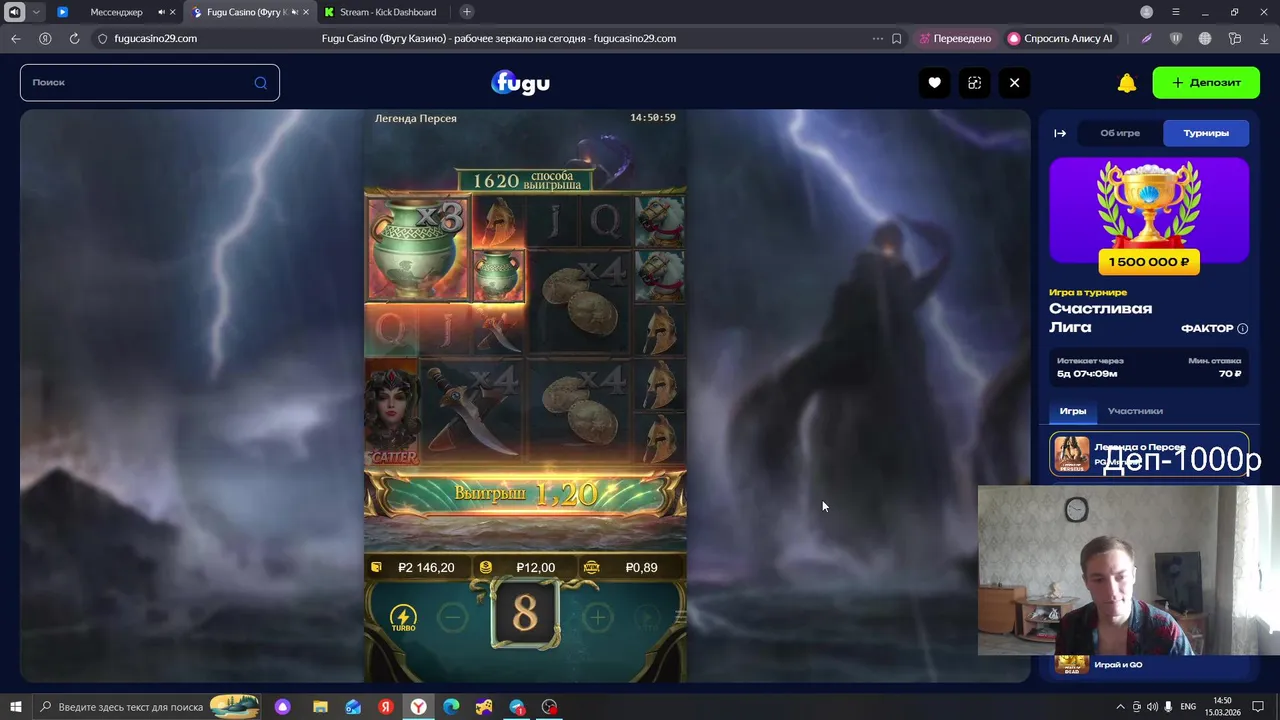Switch the ENG input language
This screenshot has height=720, width=1280.
(x=1188, y=707)
